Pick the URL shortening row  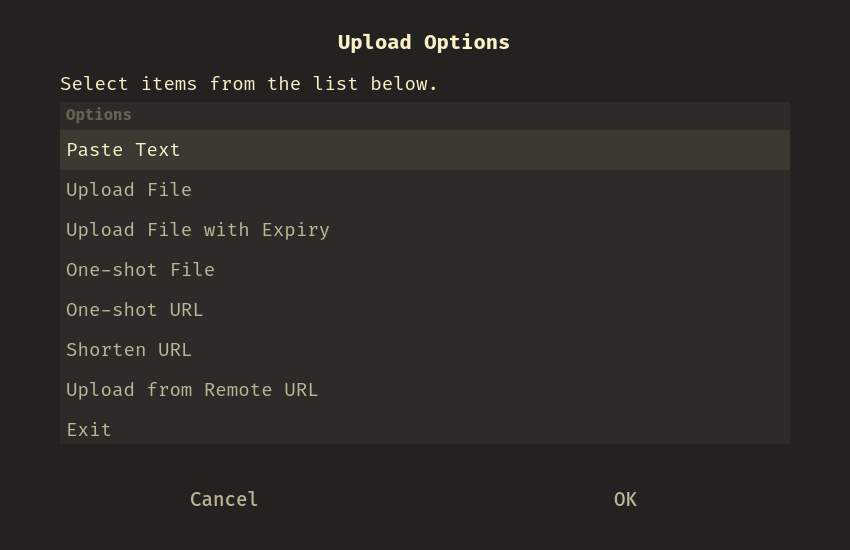click(x=424, y=351)
